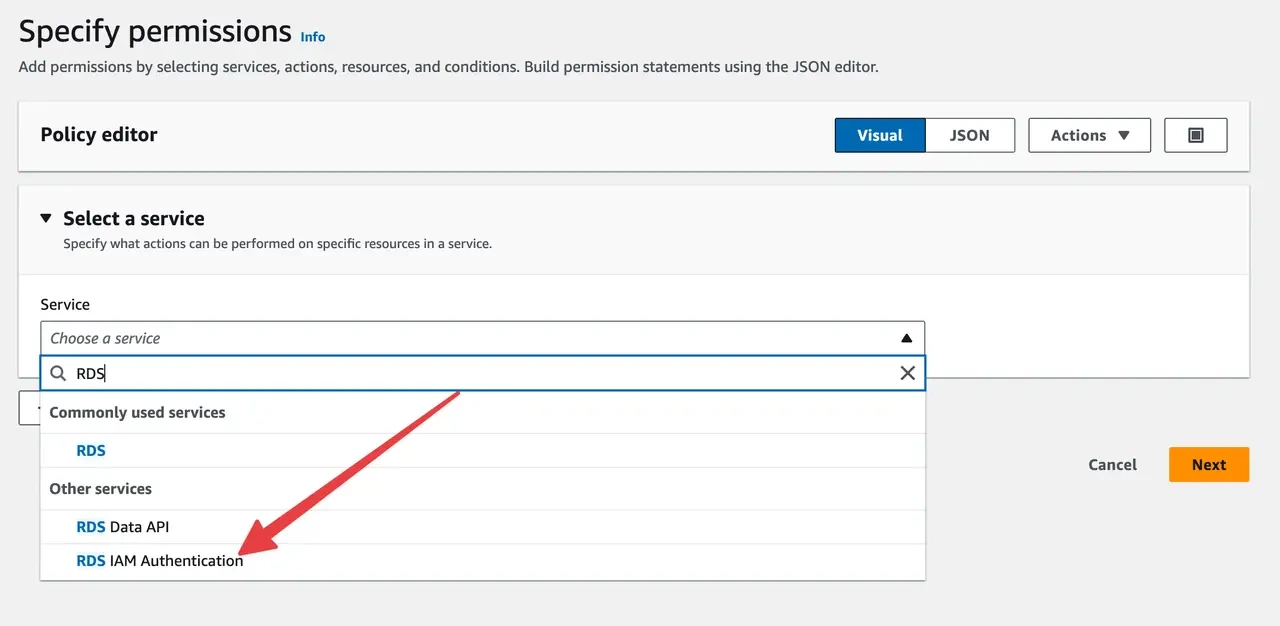Collapse the service list with the up caret
Screen dimensions: 1280x626
pyautogui.click(x=908, y=337)
